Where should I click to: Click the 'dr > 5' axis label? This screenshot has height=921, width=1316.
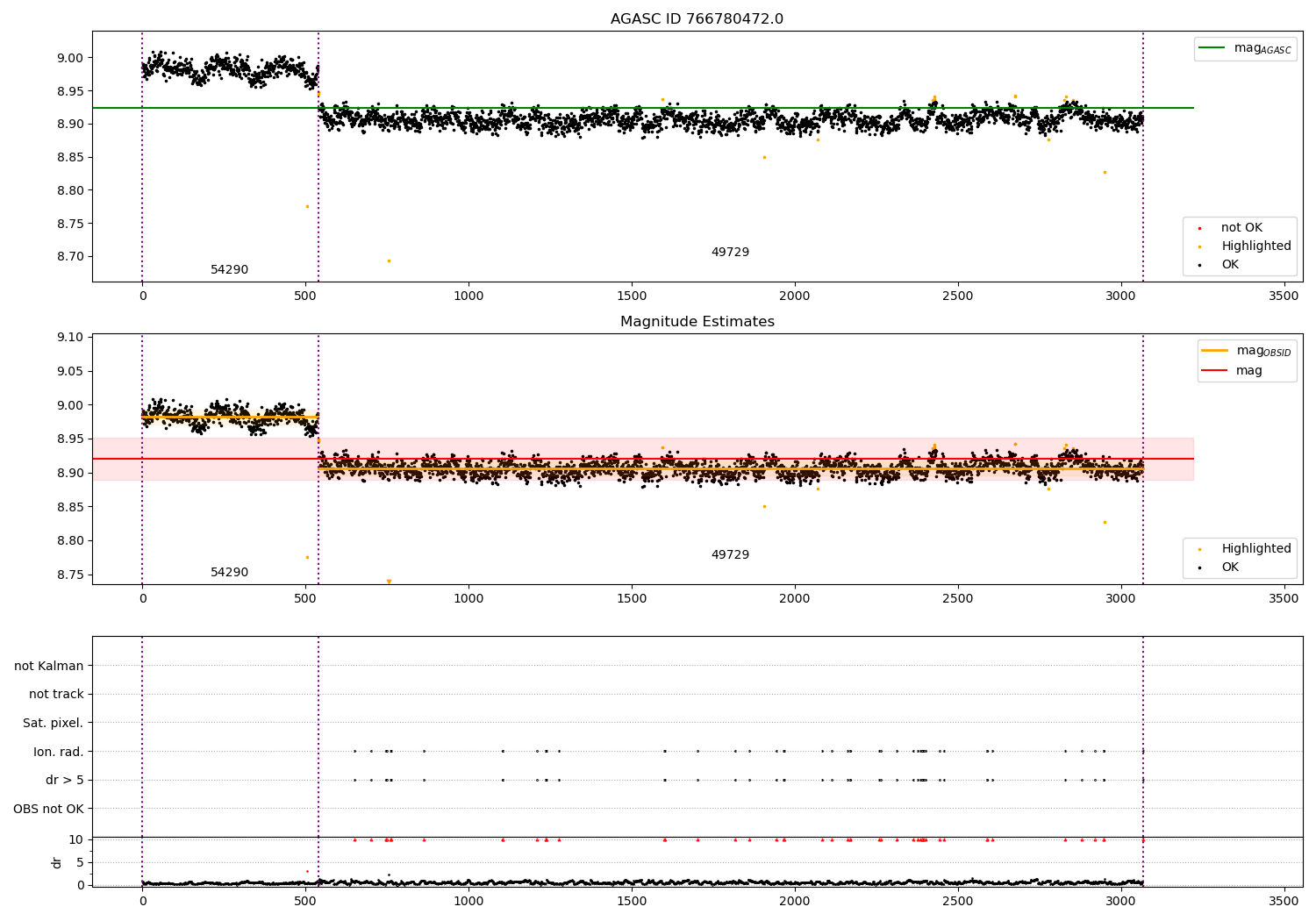click(x=65, y=780)
